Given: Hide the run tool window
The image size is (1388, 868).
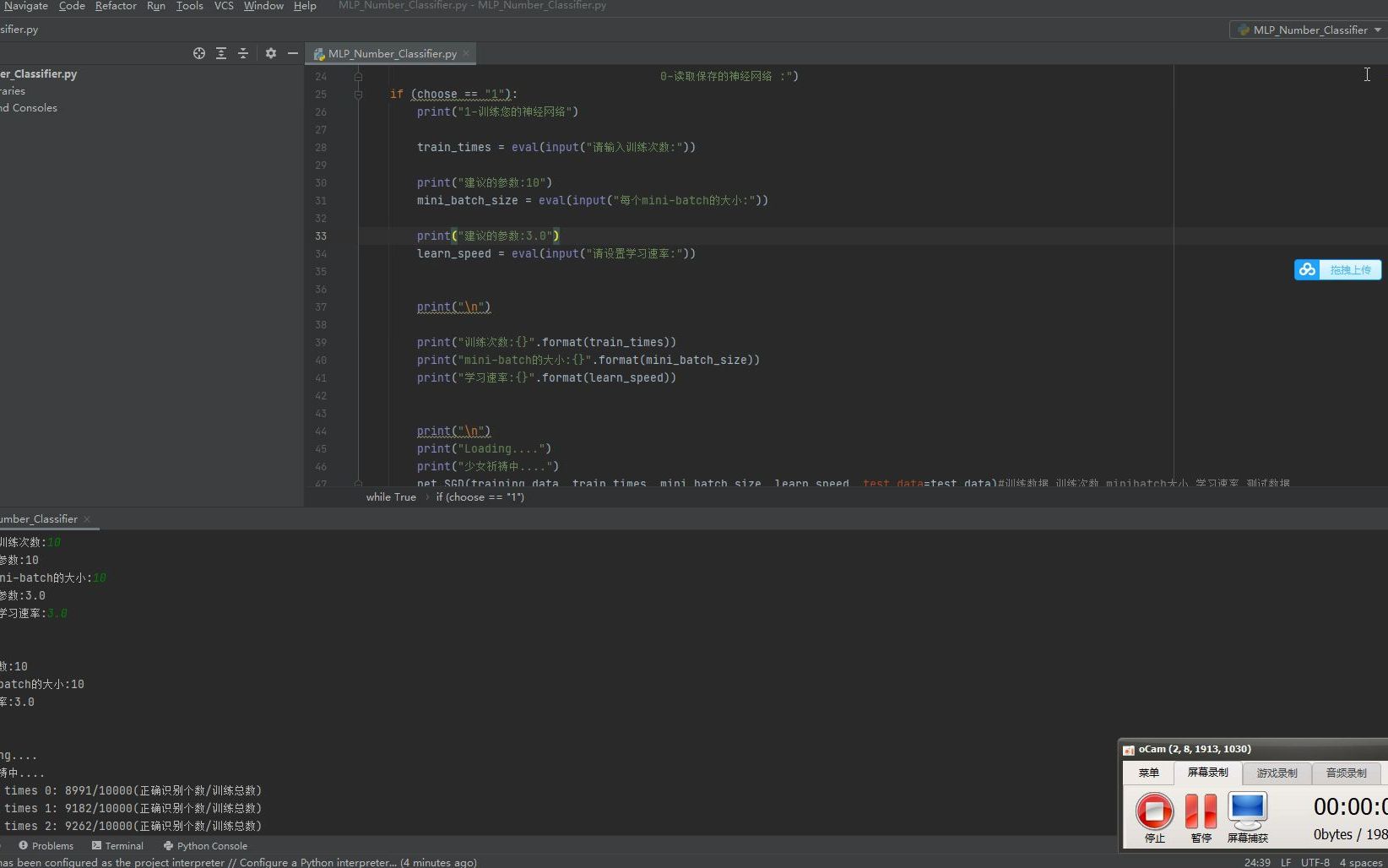Looking at the screenshot, I should click(x=292, y=52).
